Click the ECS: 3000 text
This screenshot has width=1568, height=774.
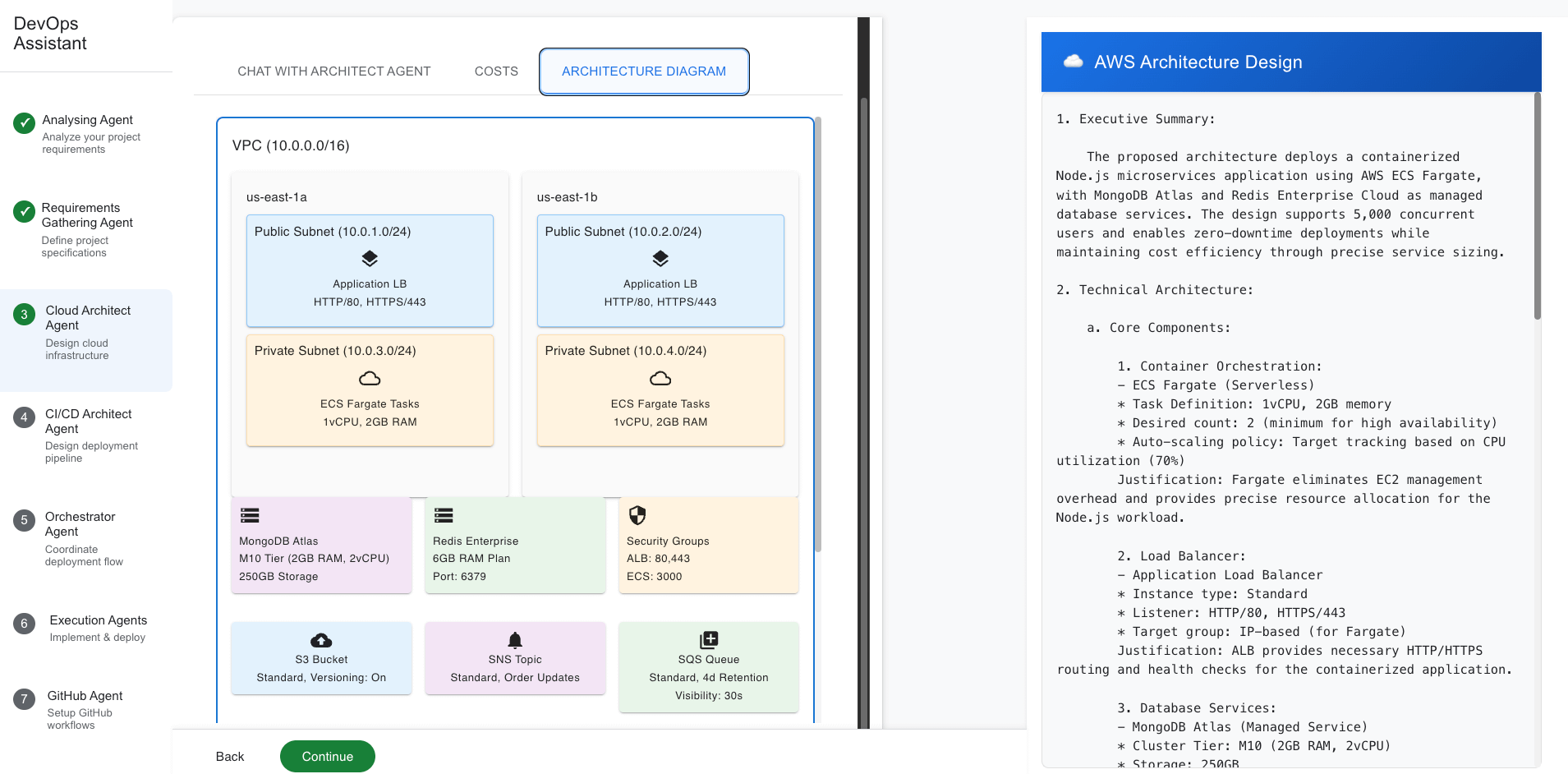pyautogui.click(x=655, y=577)
